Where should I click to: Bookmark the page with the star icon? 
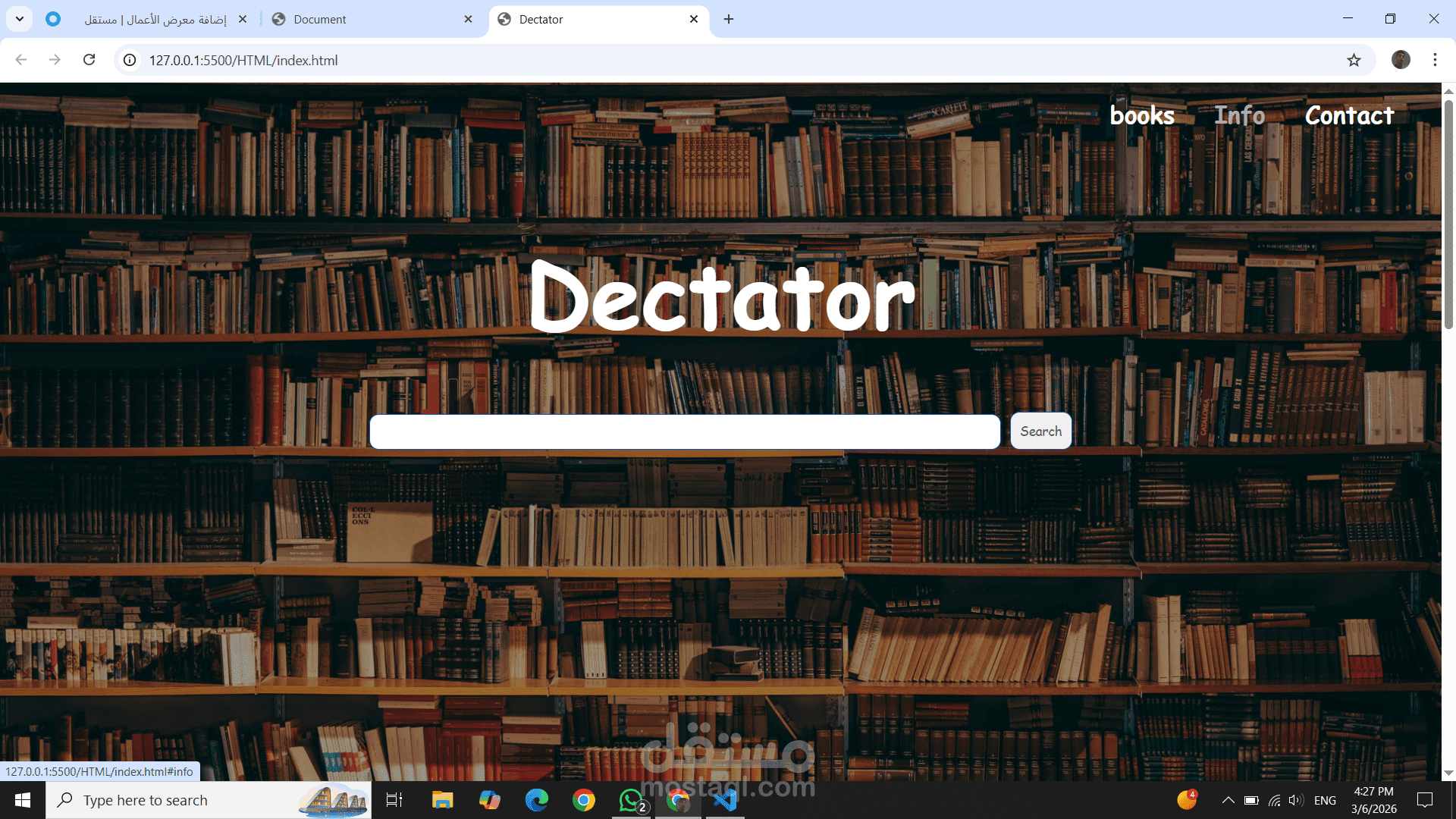tap(1354, 60)
